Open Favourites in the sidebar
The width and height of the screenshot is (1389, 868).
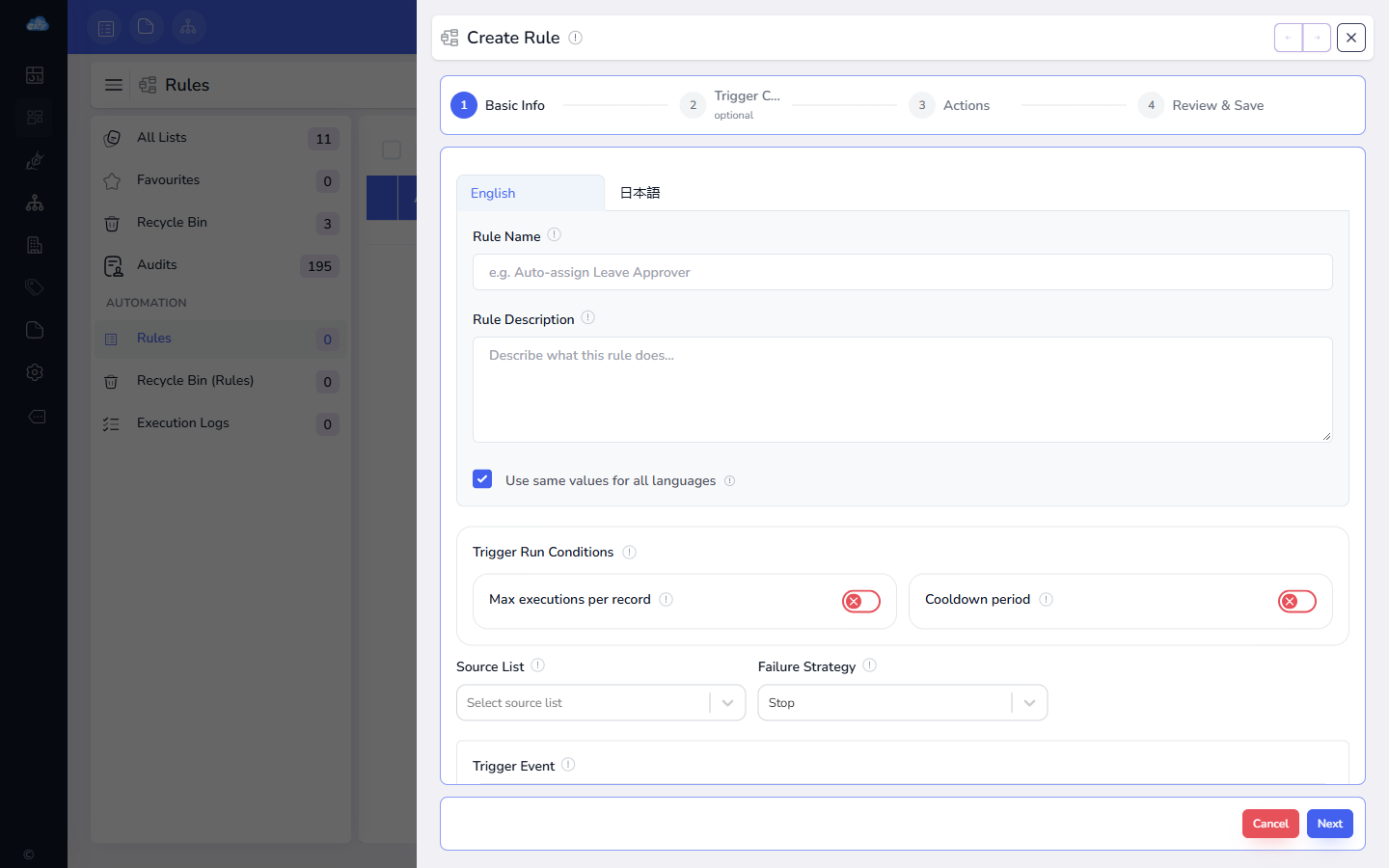point(221,180)
